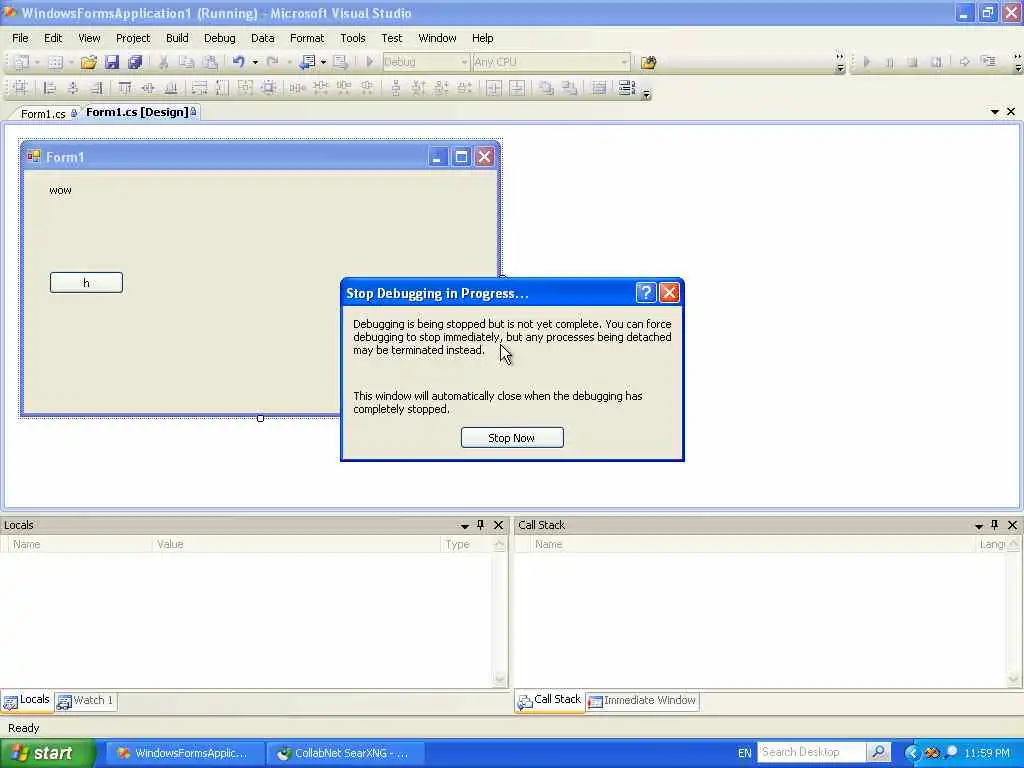Open the Project menu

tap(133, 38)
